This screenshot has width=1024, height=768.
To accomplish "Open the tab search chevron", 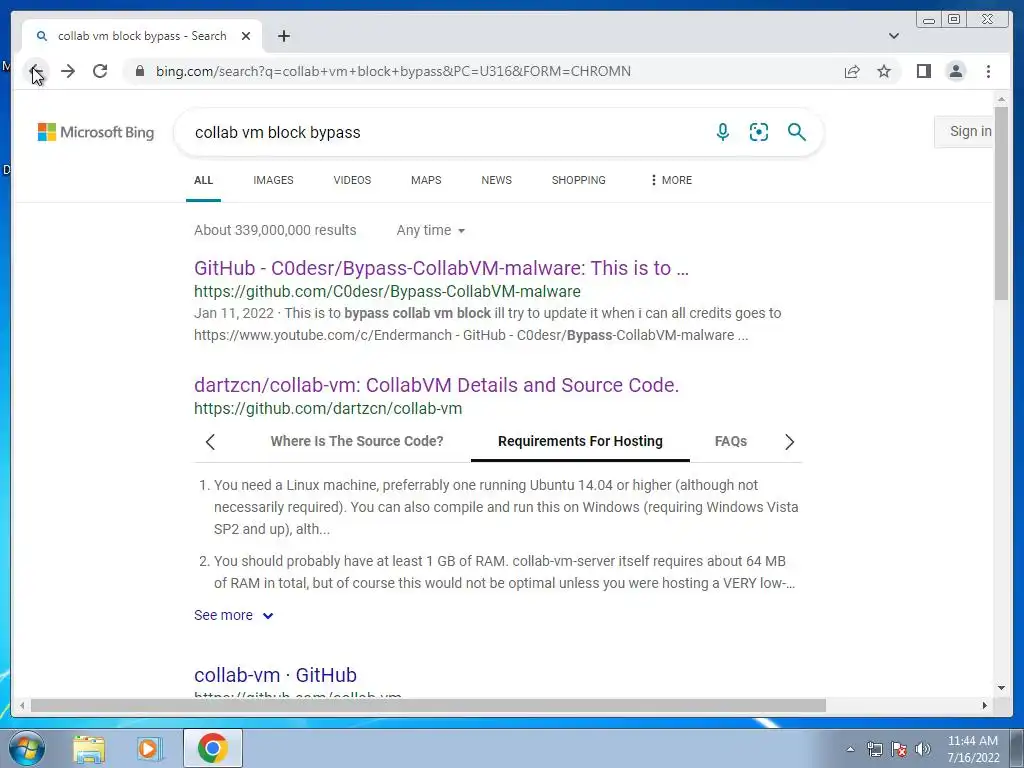I will (x=893, y=36).
